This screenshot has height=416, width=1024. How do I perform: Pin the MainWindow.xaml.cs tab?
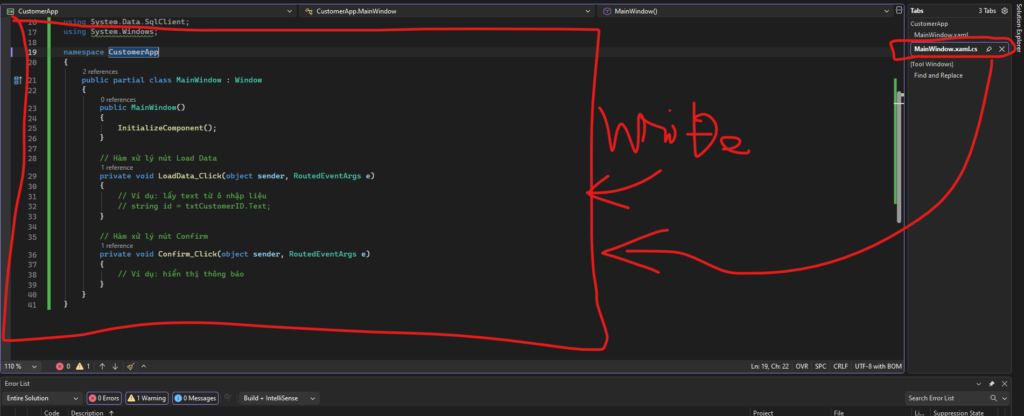(x=989, y=48)
